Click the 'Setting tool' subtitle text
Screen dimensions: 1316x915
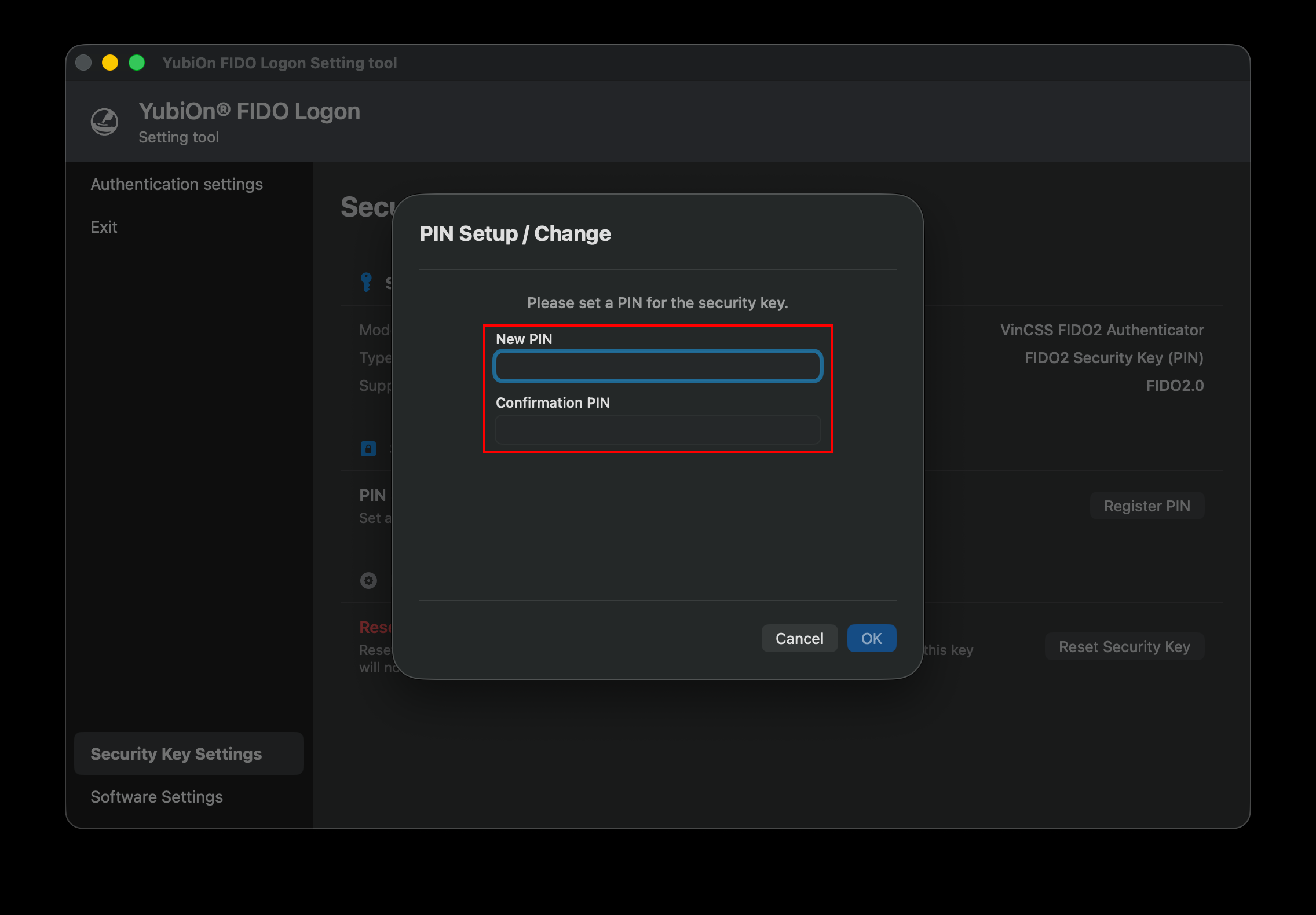178,137
